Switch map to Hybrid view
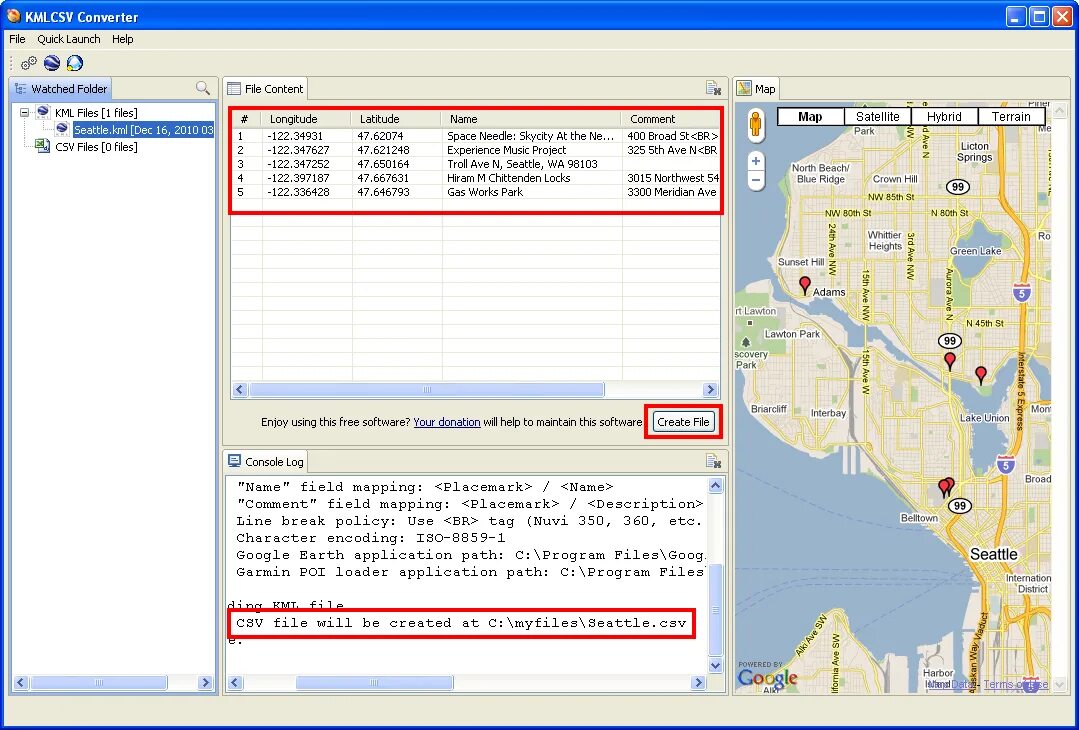Screen dimensions: 1079x730 [944, 117]
